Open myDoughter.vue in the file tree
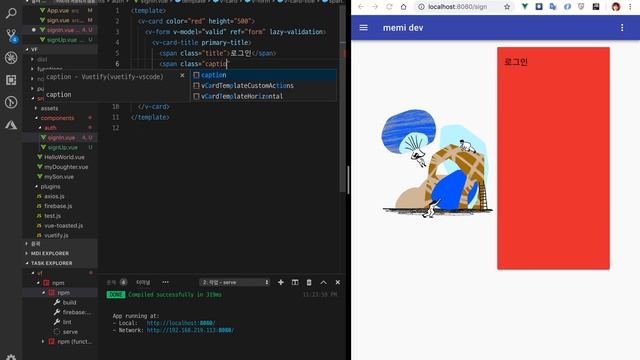This screenshot has width=640, height=360. 66,167
